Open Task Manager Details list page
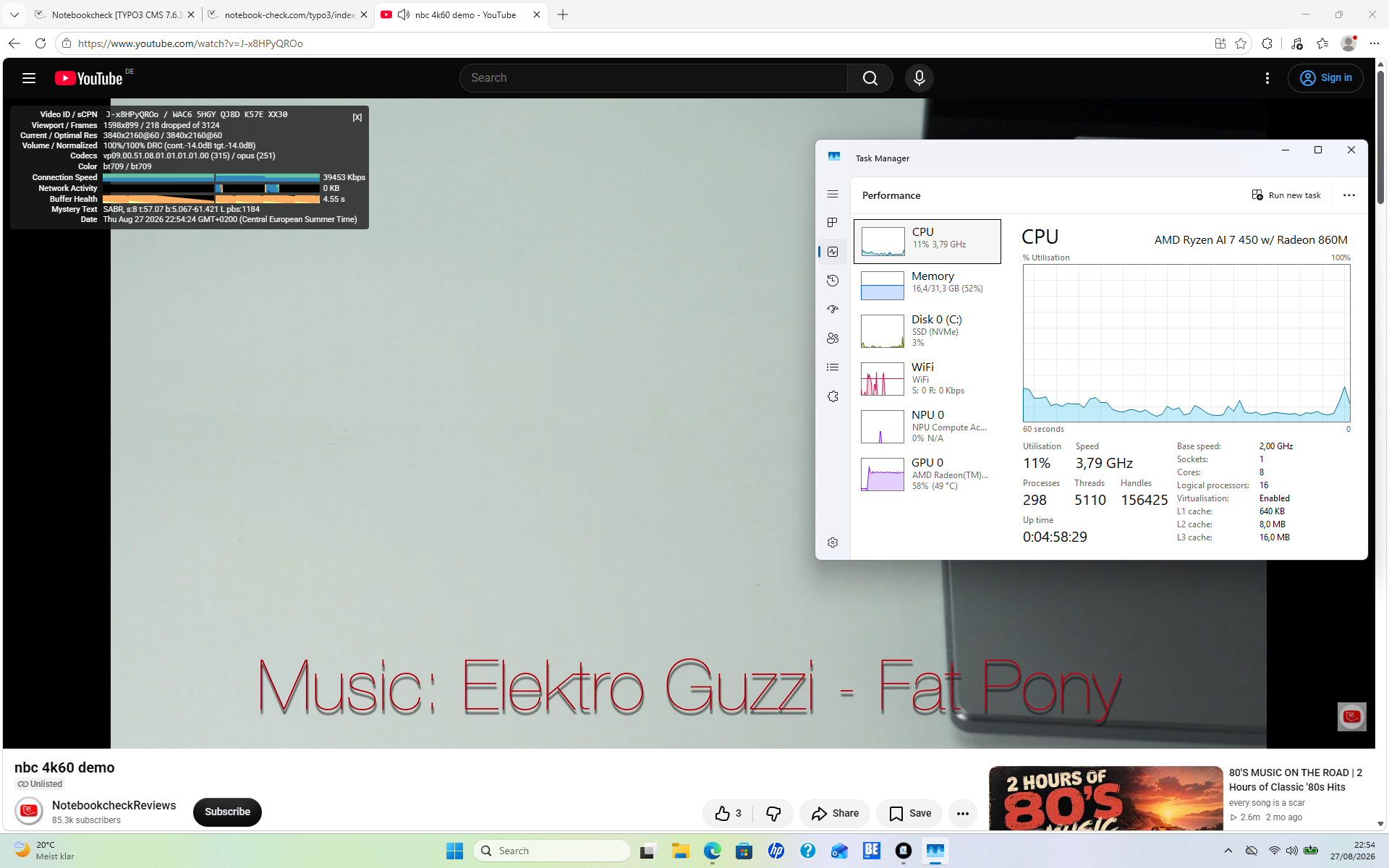 [x=833, y=367]
